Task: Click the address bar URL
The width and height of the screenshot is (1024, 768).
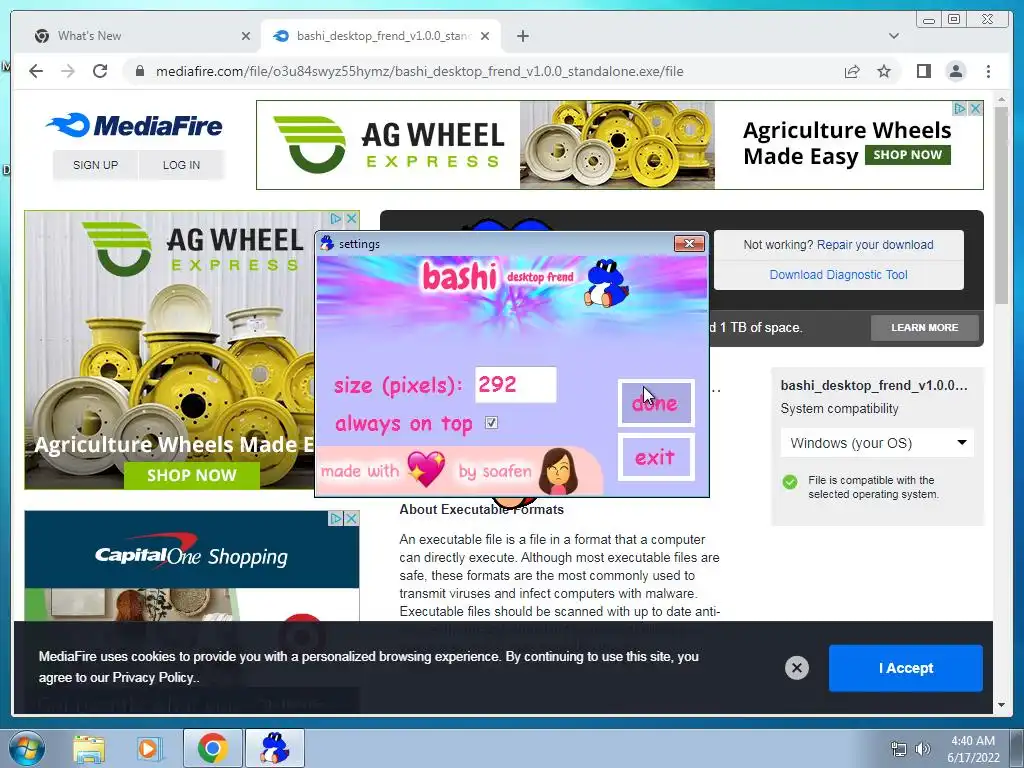Action: coord(419,71)
